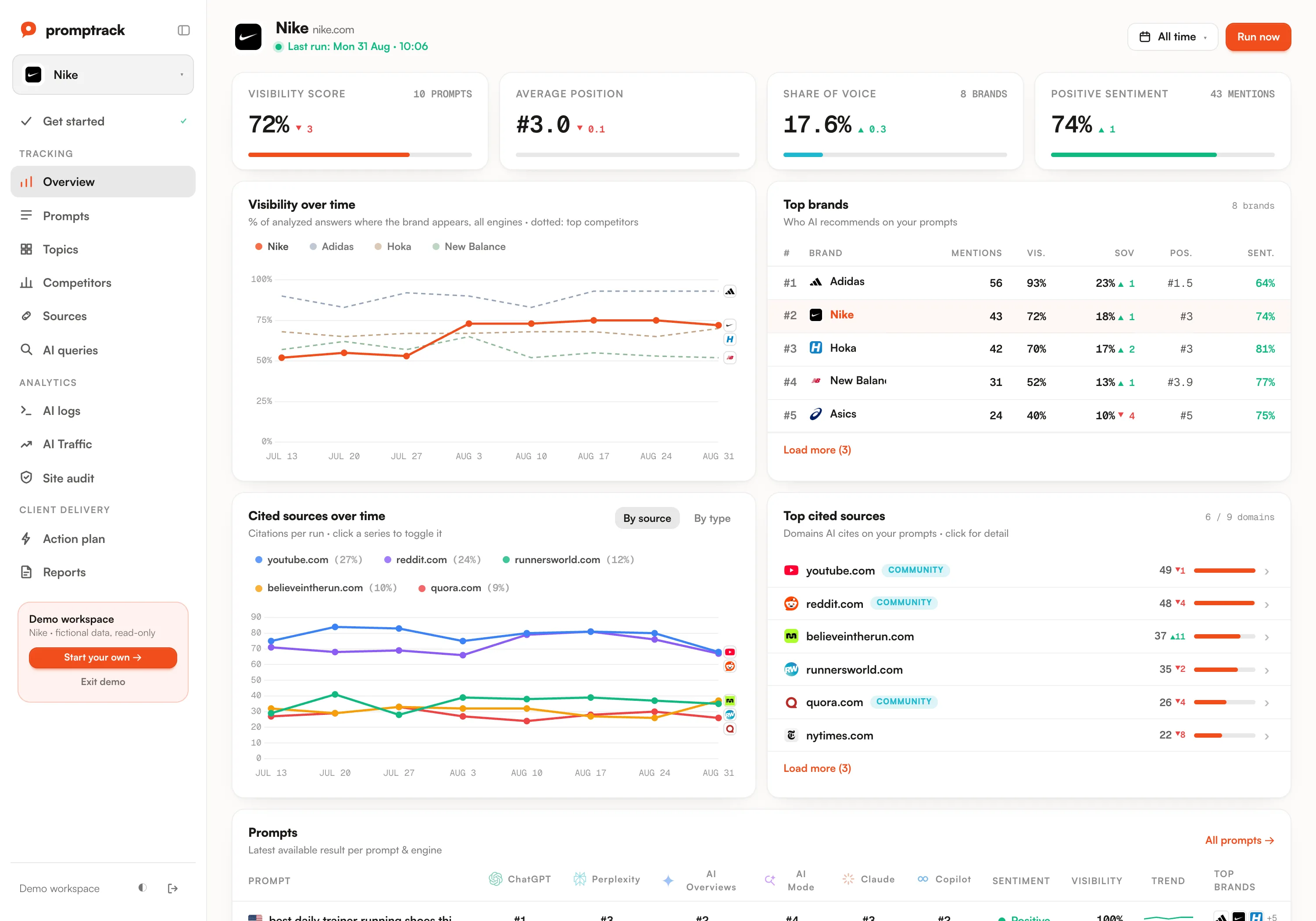Click the AI Overviews sparkle icon
Viewport: 1316px width, 921px height.
point(669,881)
